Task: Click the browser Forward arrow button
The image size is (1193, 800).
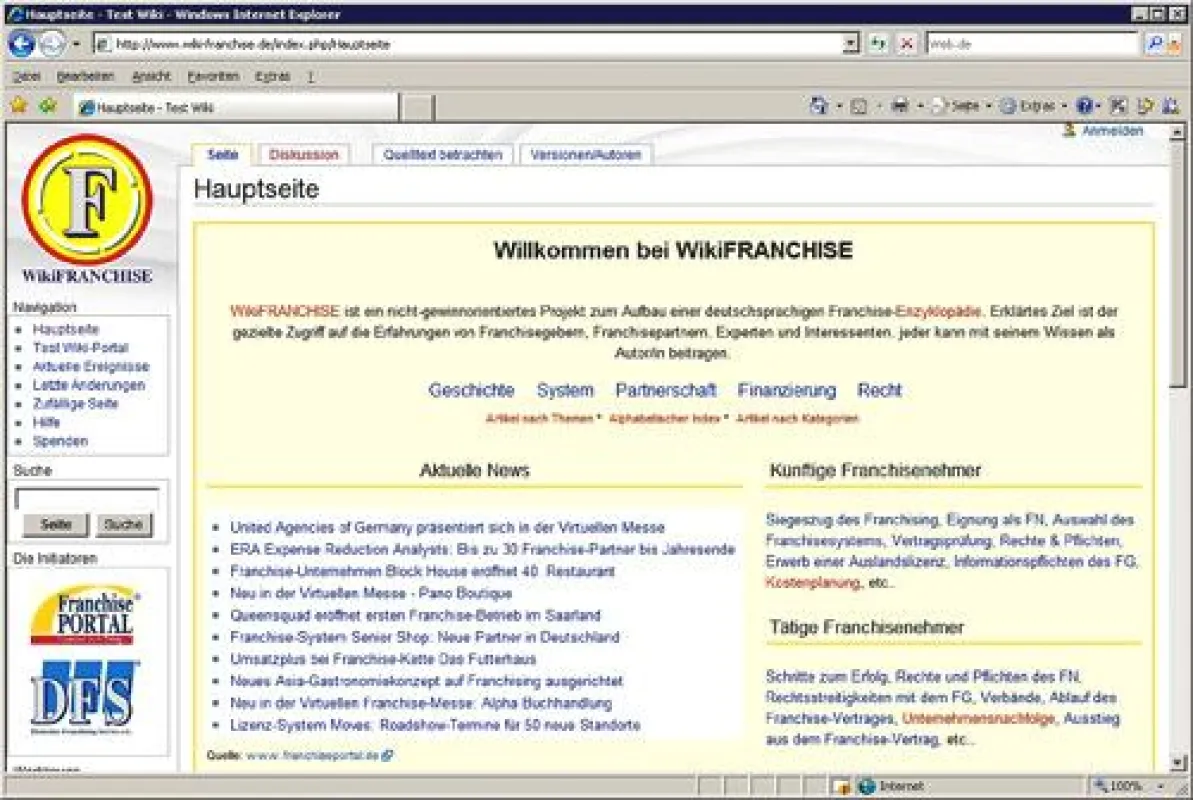Action: (x=52, y=44)
